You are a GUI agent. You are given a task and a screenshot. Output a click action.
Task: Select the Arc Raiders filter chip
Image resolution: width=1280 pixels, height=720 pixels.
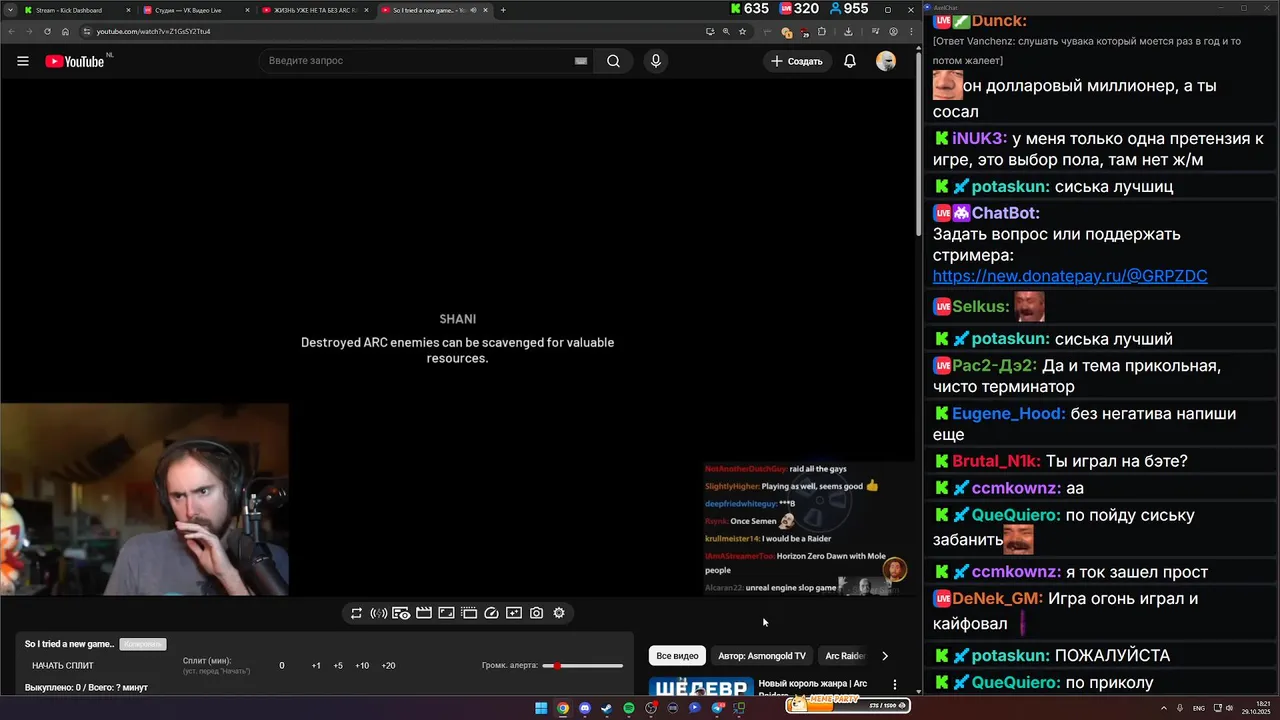point(845,656)
